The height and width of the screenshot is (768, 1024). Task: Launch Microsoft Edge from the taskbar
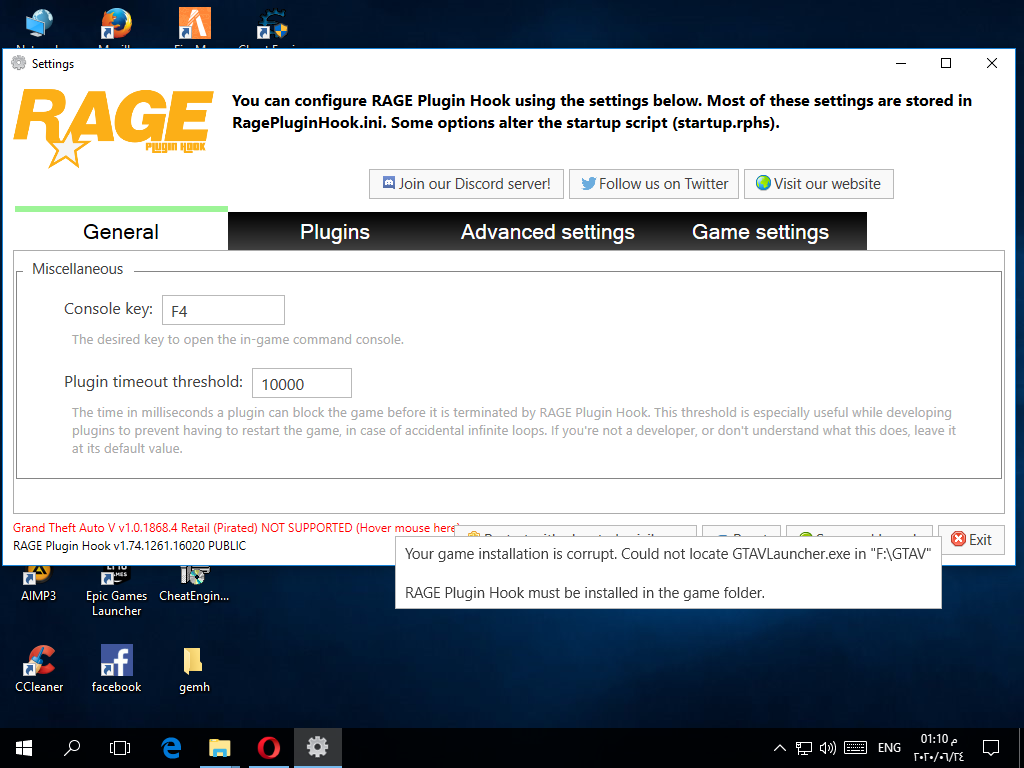coord(171,748)
